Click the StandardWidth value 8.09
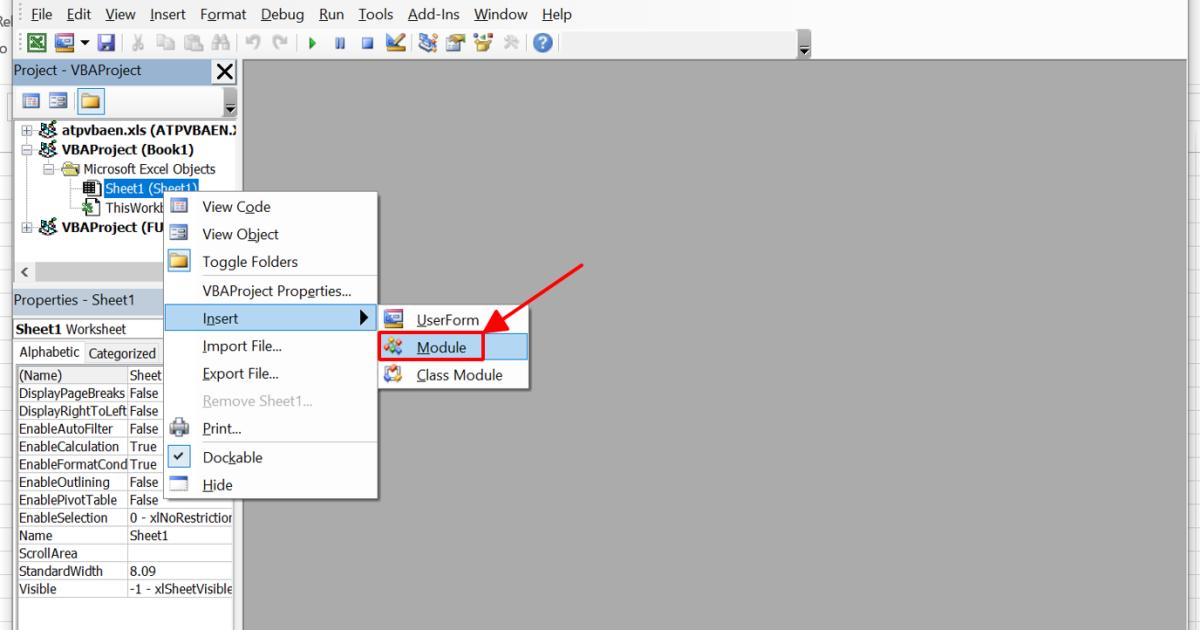The image size is (1200, 630). point(180,571)
